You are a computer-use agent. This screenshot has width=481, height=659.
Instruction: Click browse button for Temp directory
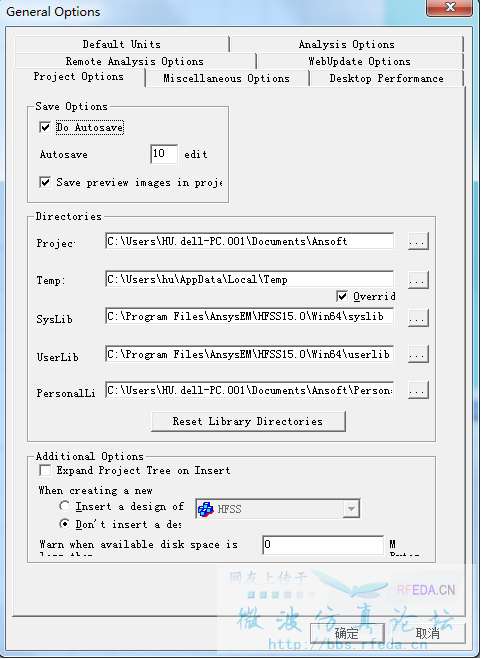pyautogui.click(x=418, y=280)
